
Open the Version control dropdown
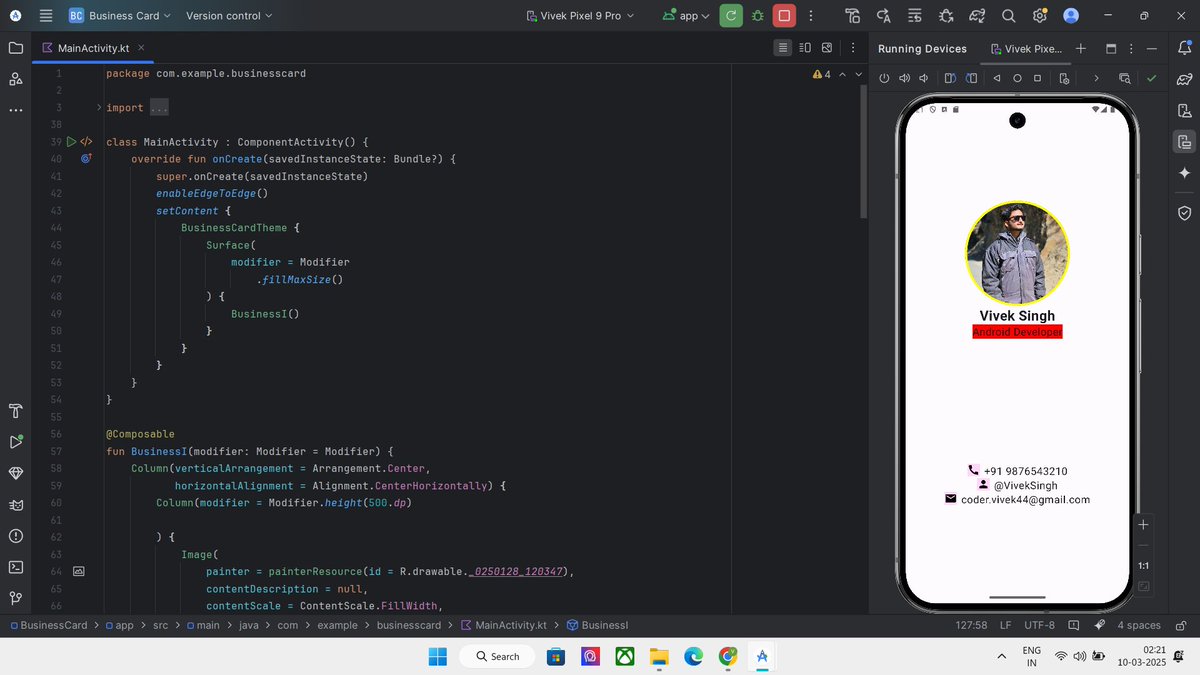230,16
